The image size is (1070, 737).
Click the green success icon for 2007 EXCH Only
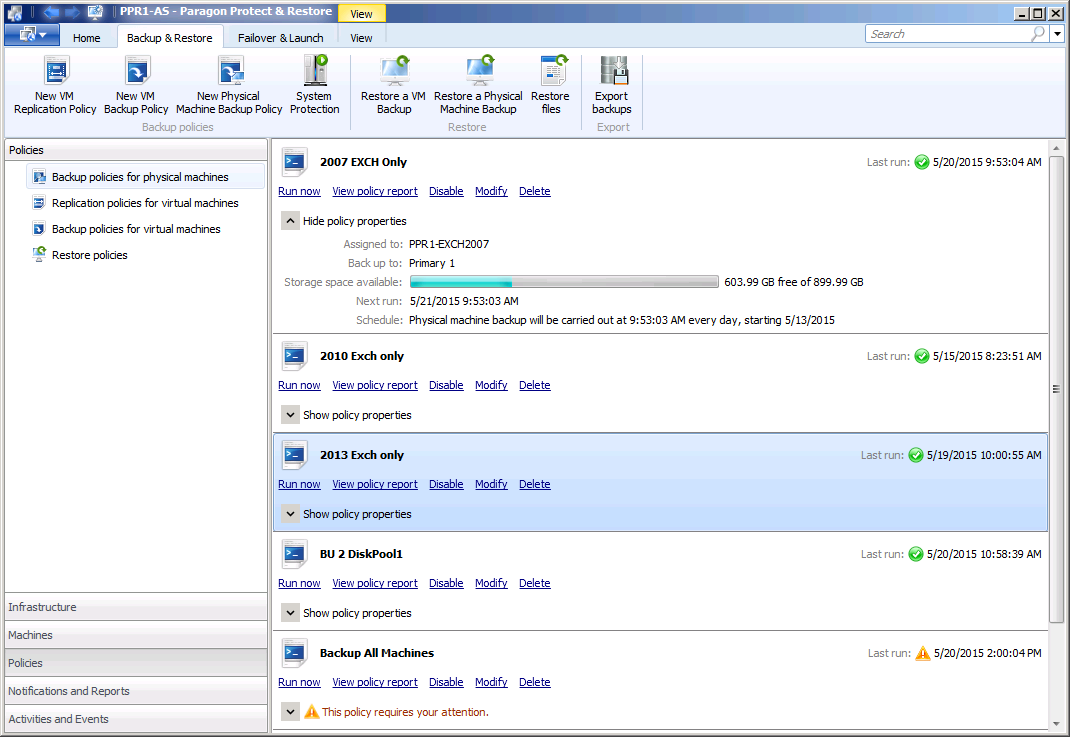921,162
